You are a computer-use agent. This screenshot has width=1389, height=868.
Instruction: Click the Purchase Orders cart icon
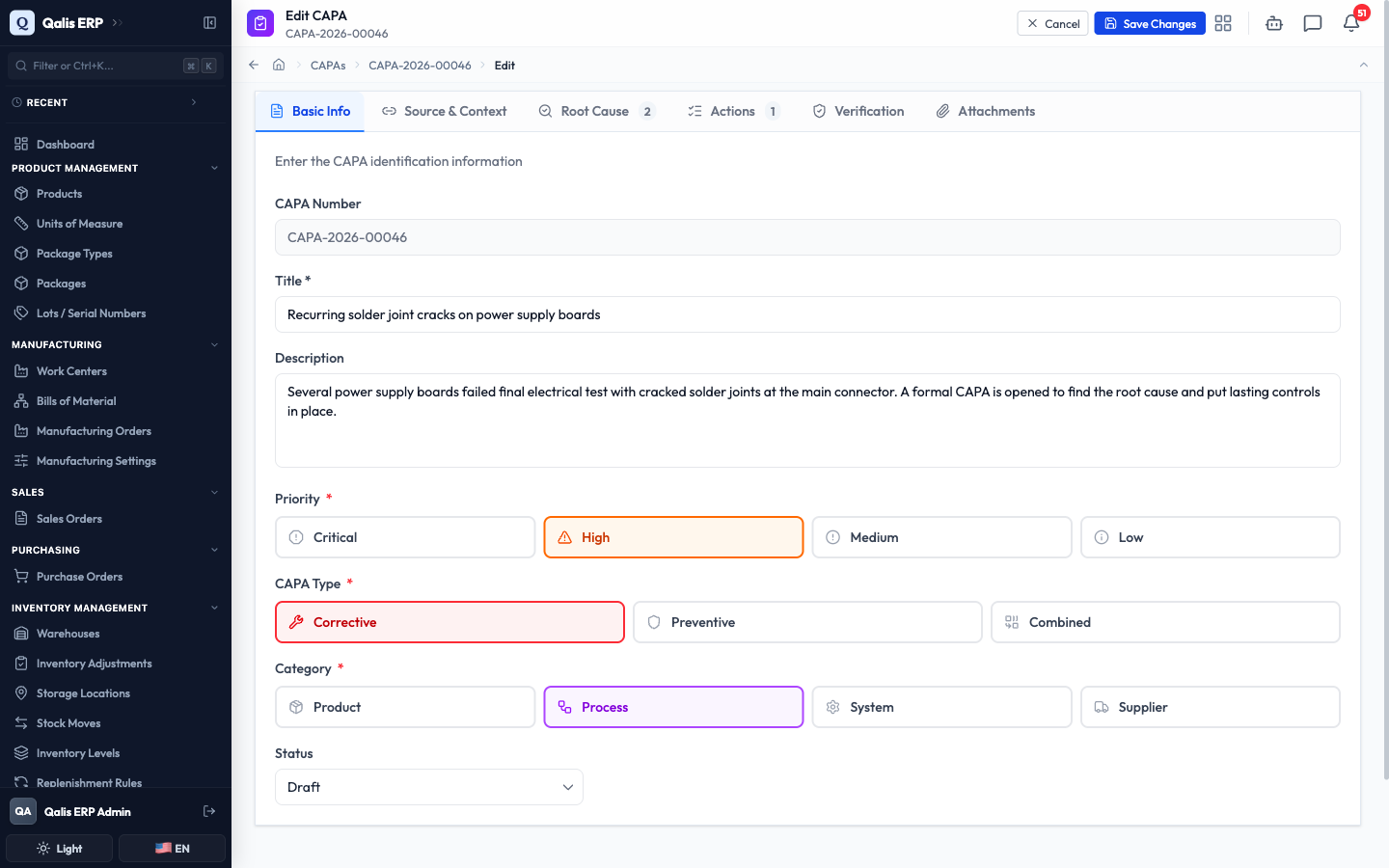(x=21, y=576)
